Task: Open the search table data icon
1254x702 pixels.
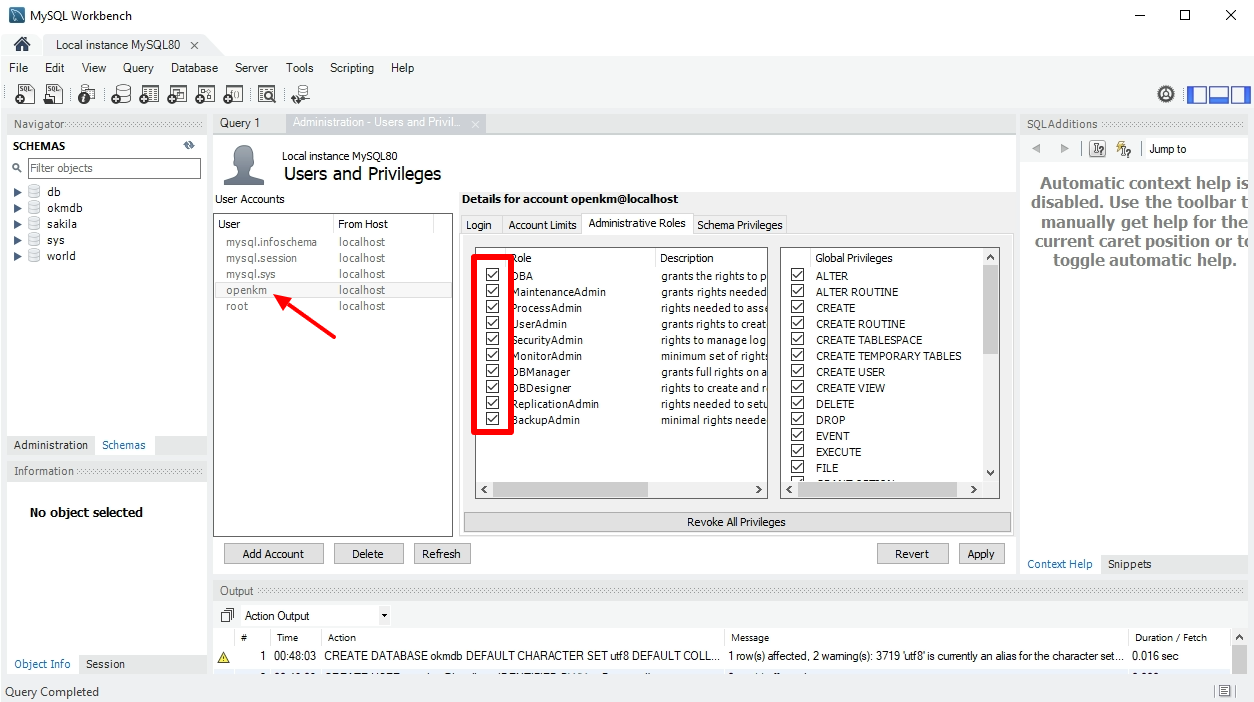Action: [x=267, y=95]
